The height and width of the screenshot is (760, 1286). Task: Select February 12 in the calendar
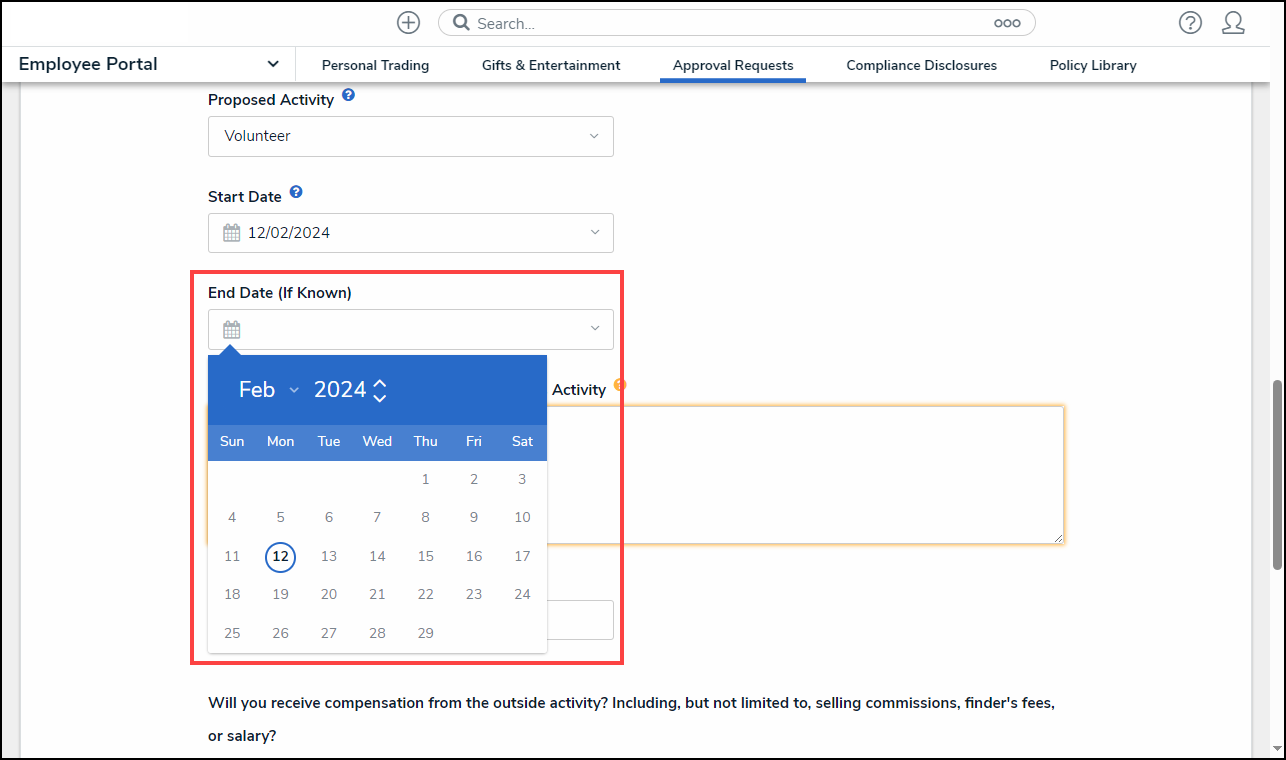(x=281, y=556)
